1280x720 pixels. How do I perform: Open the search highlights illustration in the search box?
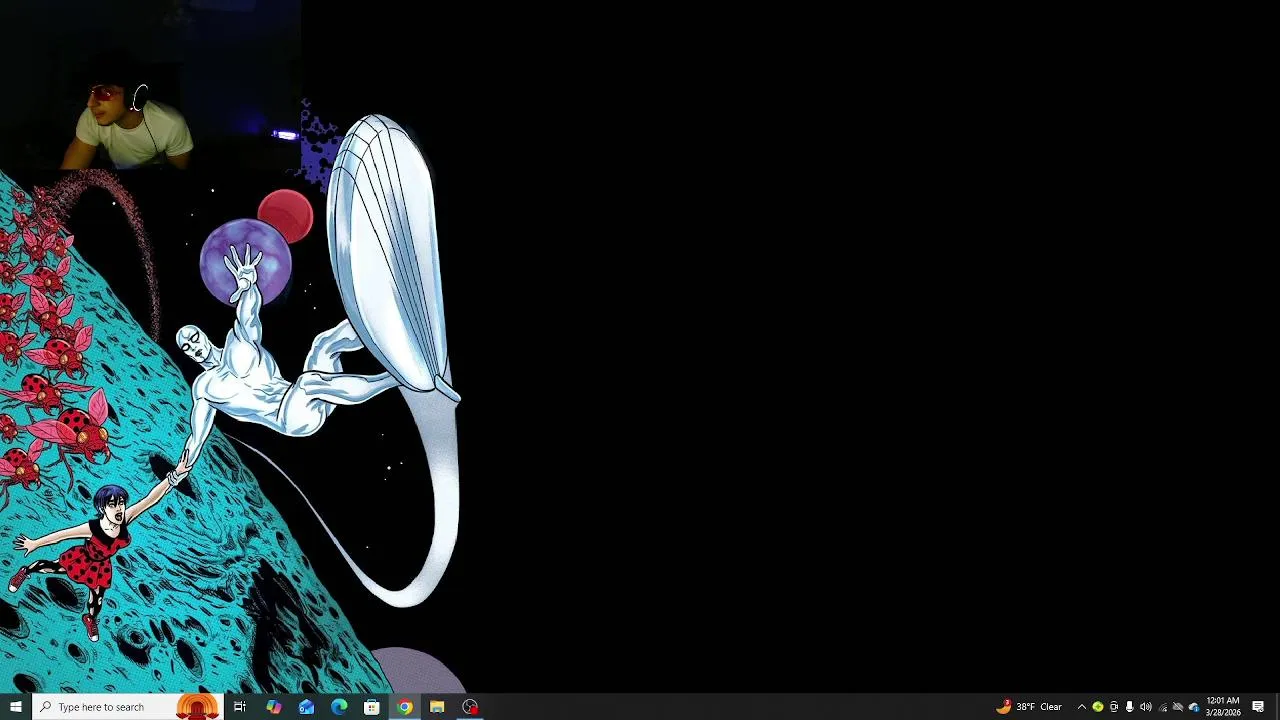pos(197,707)
